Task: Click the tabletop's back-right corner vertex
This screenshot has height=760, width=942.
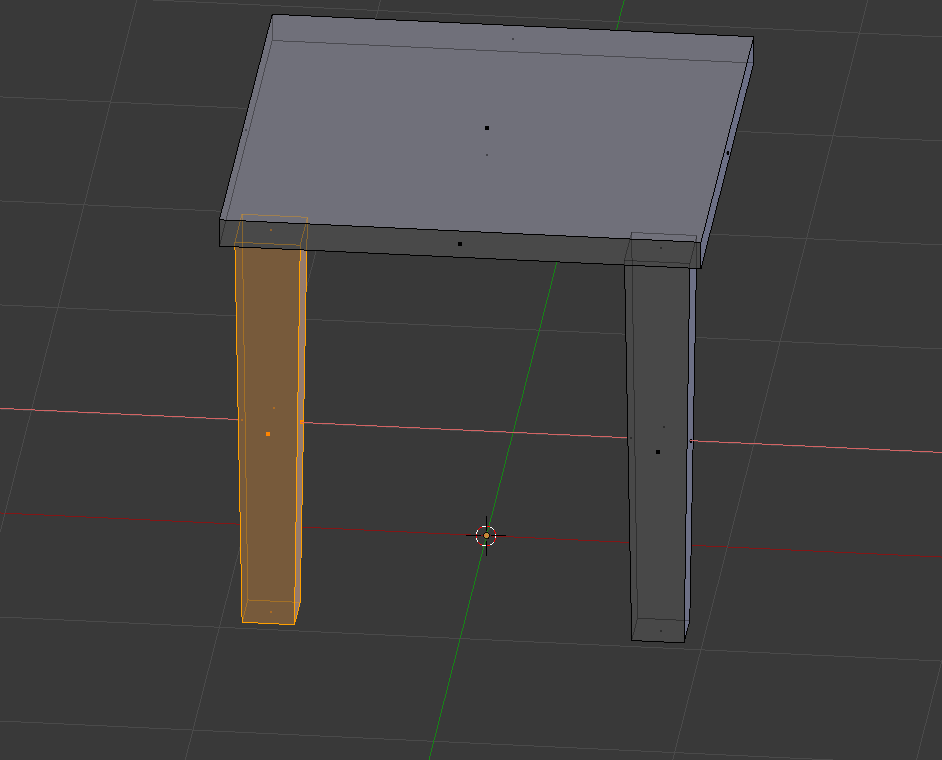Action: (x=753, y=40)
